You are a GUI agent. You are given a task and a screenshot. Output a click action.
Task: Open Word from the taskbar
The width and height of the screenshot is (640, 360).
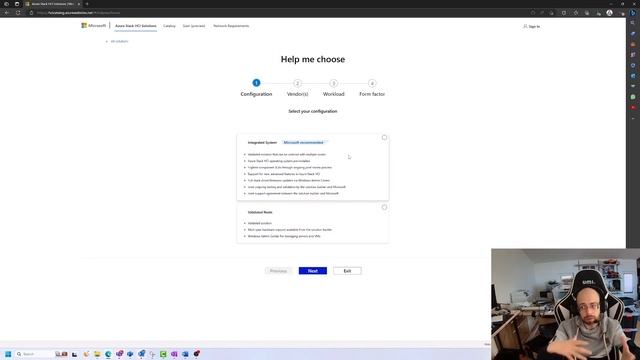(185, 354)
